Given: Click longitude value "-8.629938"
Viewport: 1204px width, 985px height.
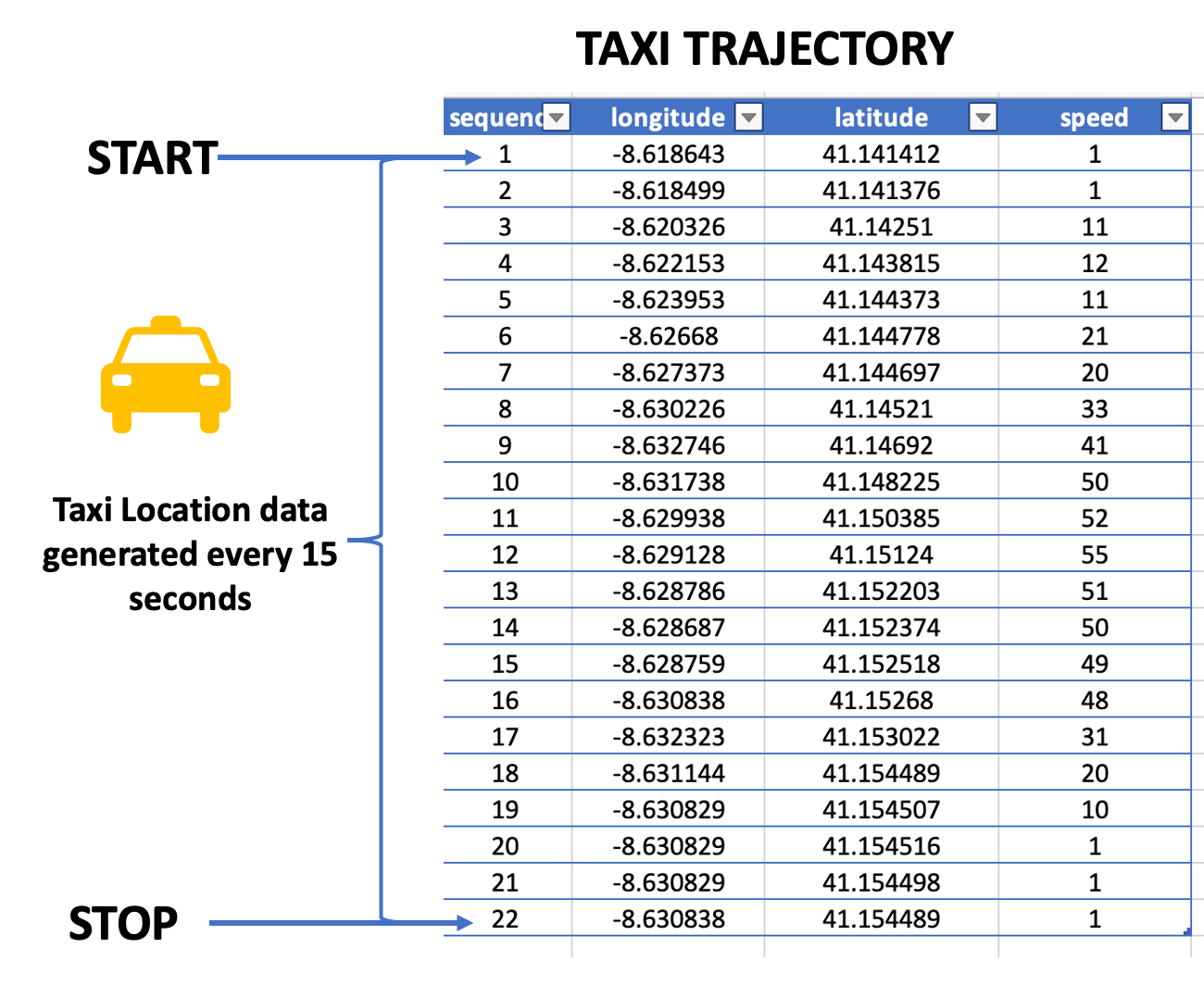Looking at the screenshot, I should coord(668,518).
